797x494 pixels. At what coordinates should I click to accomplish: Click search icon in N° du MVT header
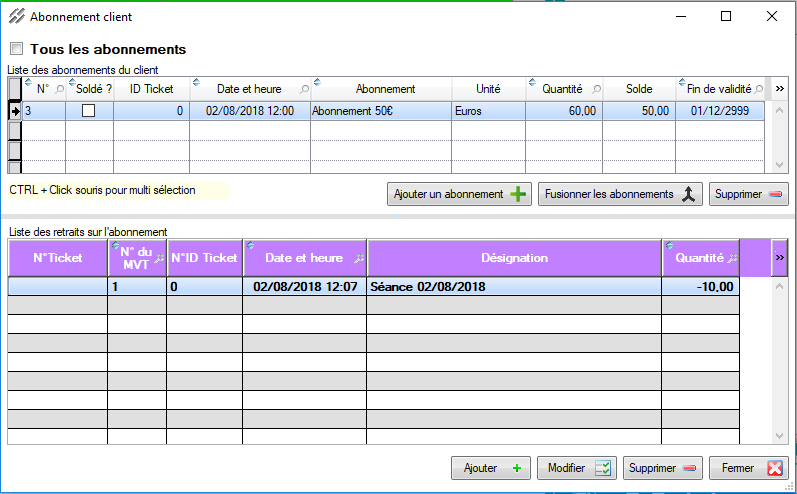[159, 258]
